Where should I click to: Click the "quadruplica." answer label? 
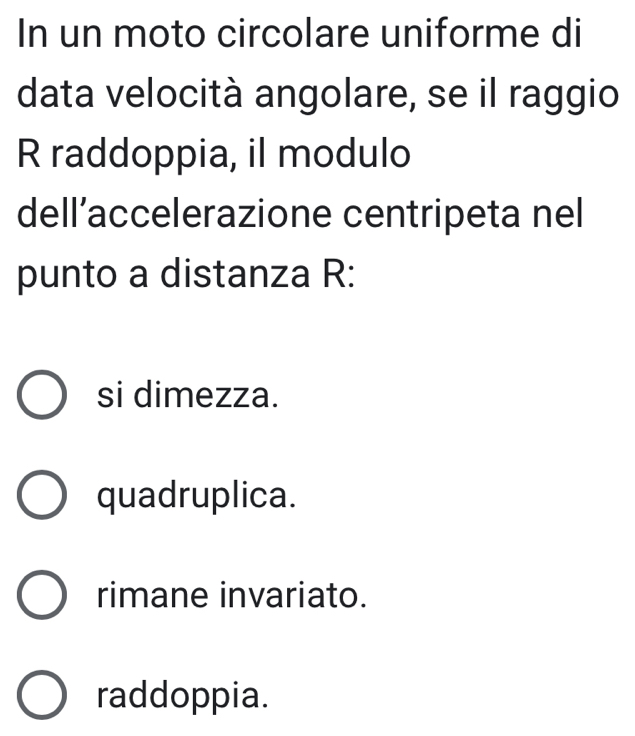click(x=198, y=496)
